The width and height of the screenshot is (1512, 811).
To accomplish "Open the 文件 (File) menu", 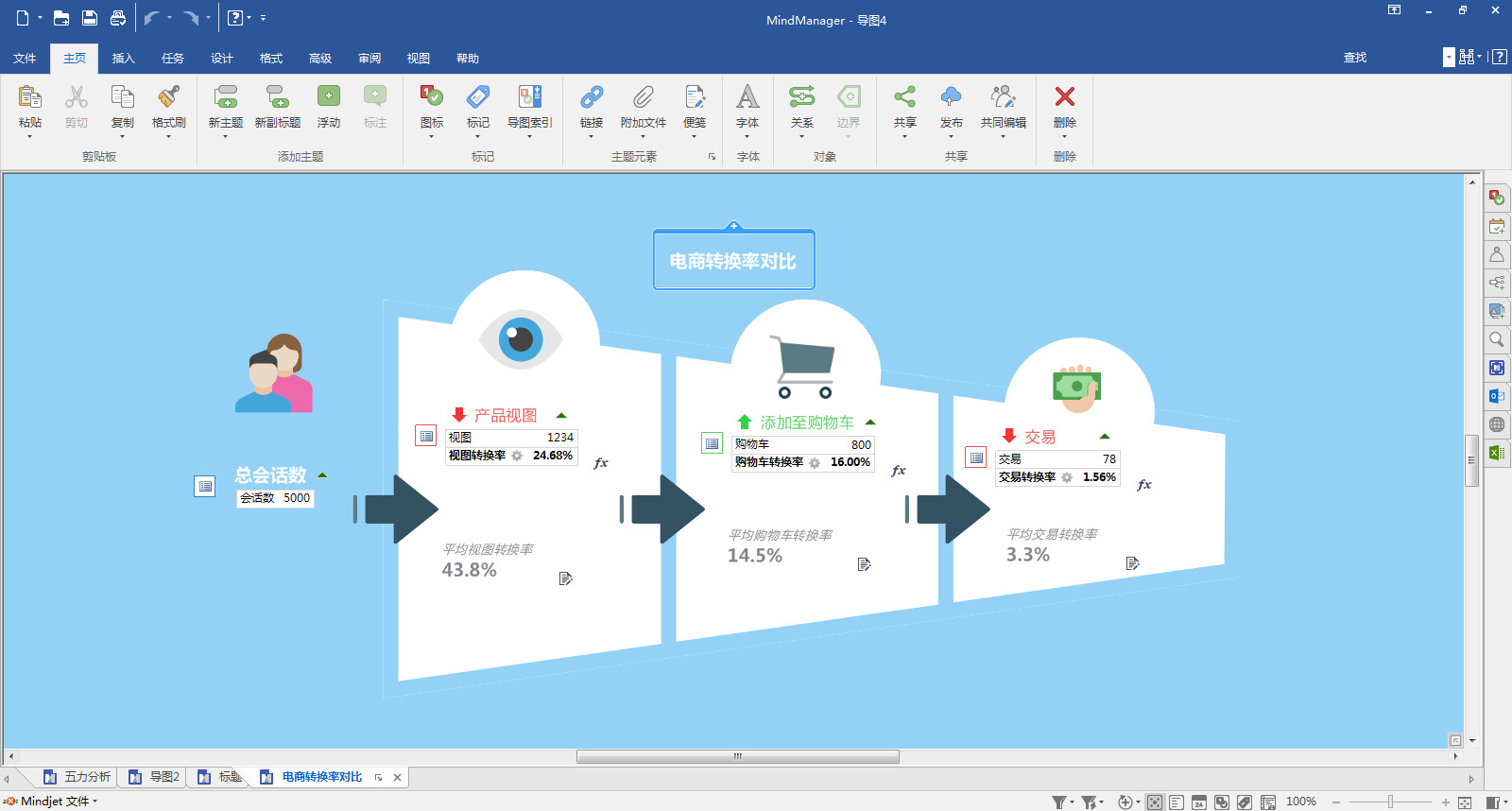I will pyautogui.click(x=25, y=59).
